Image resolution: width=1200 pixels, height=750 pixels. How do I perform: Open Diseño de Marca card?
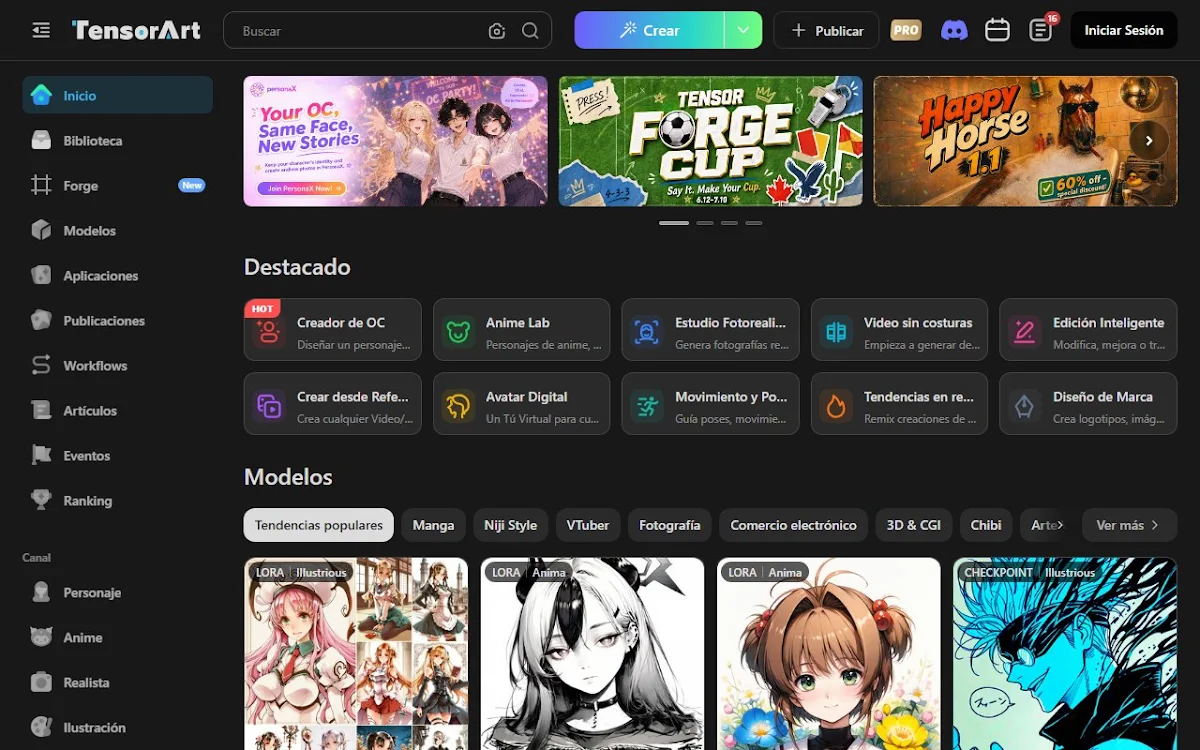[1088, 403]
